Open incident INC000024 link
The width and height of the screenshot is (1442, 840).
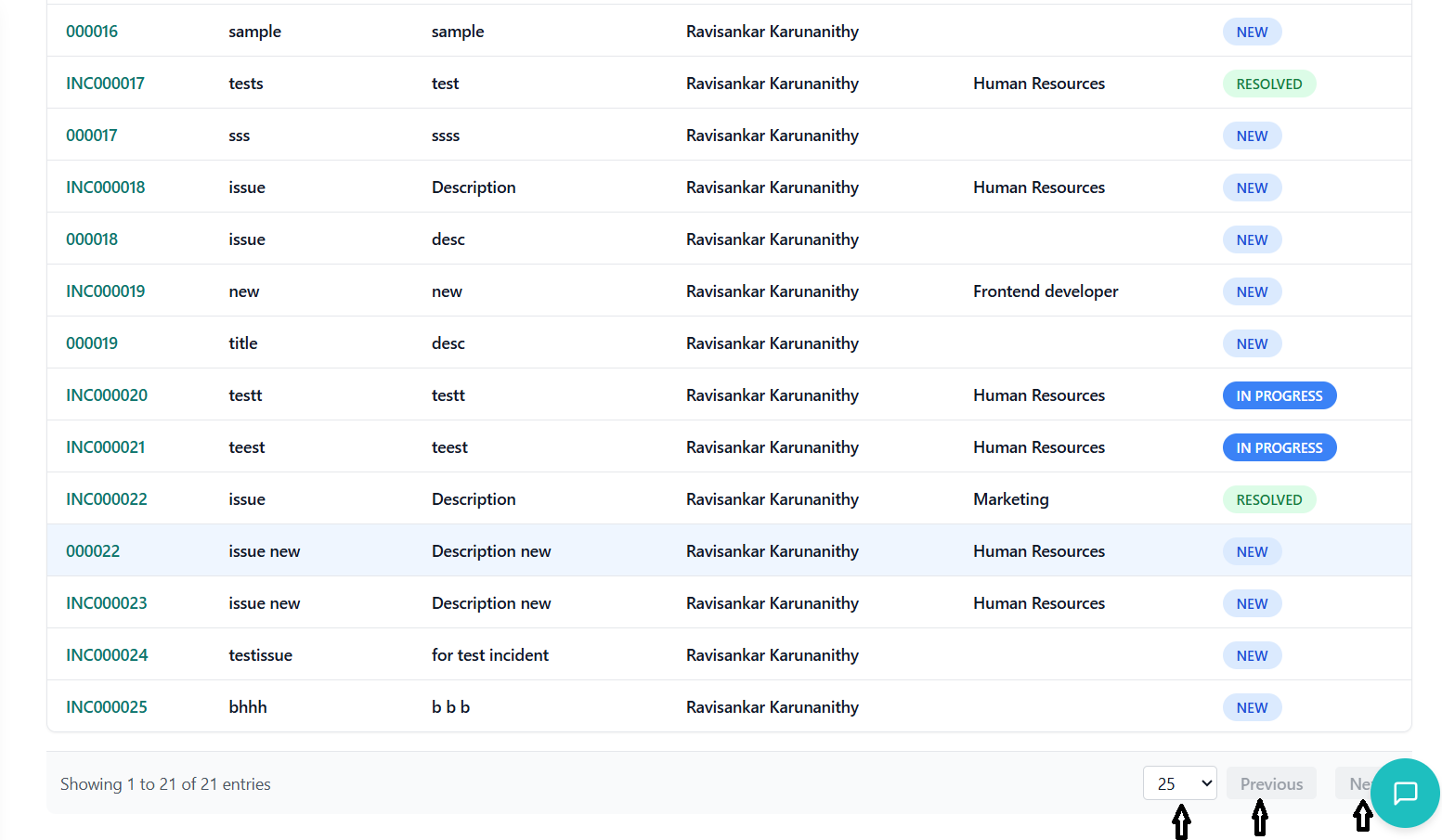107,655
